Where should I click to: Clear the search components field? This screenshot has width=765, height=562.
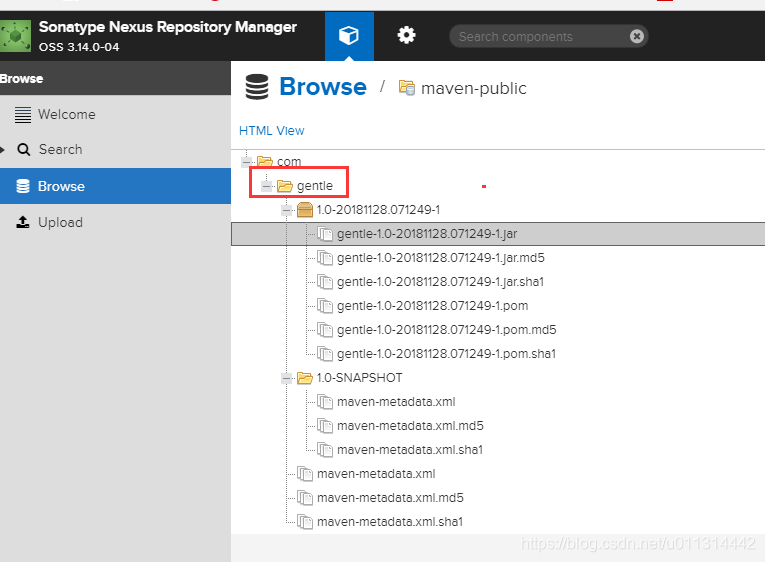(x=637, y=36)
